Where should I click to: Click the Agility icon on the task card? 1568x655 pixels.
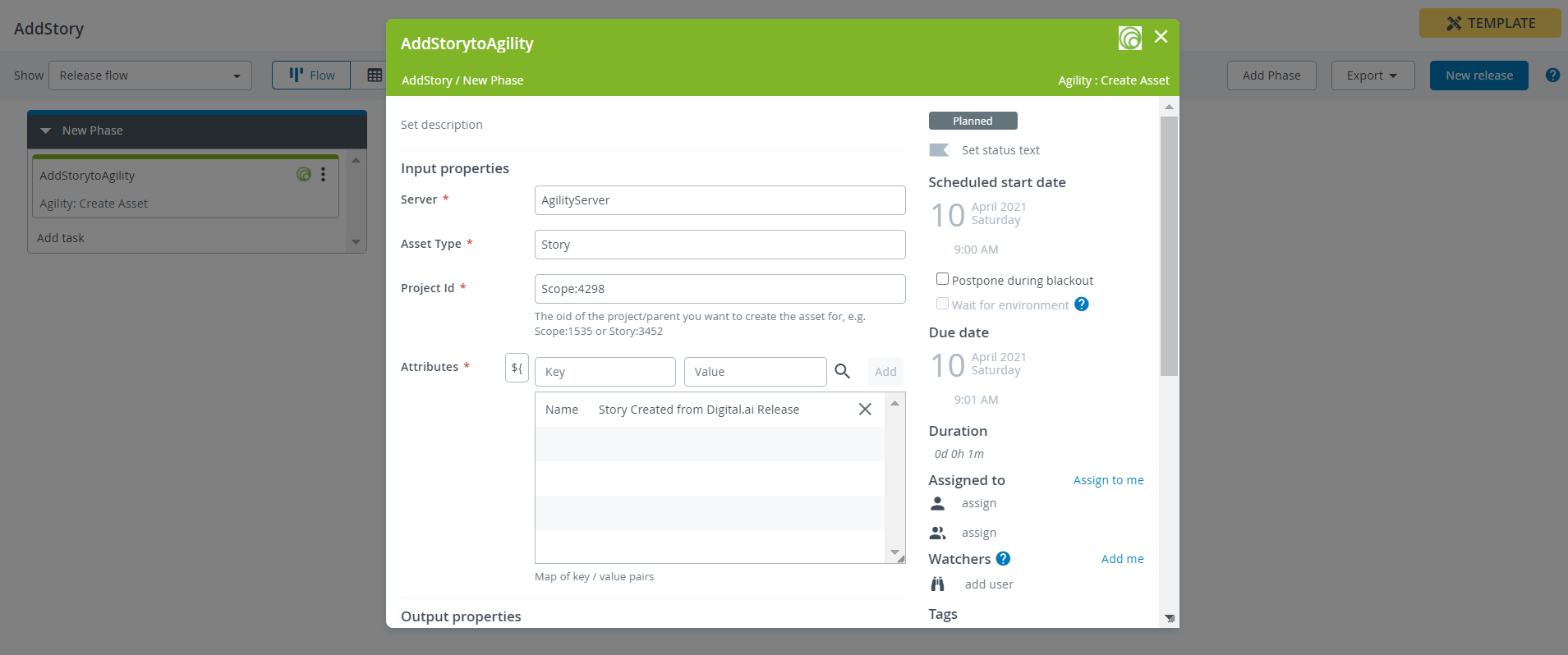tap(304, 174)
